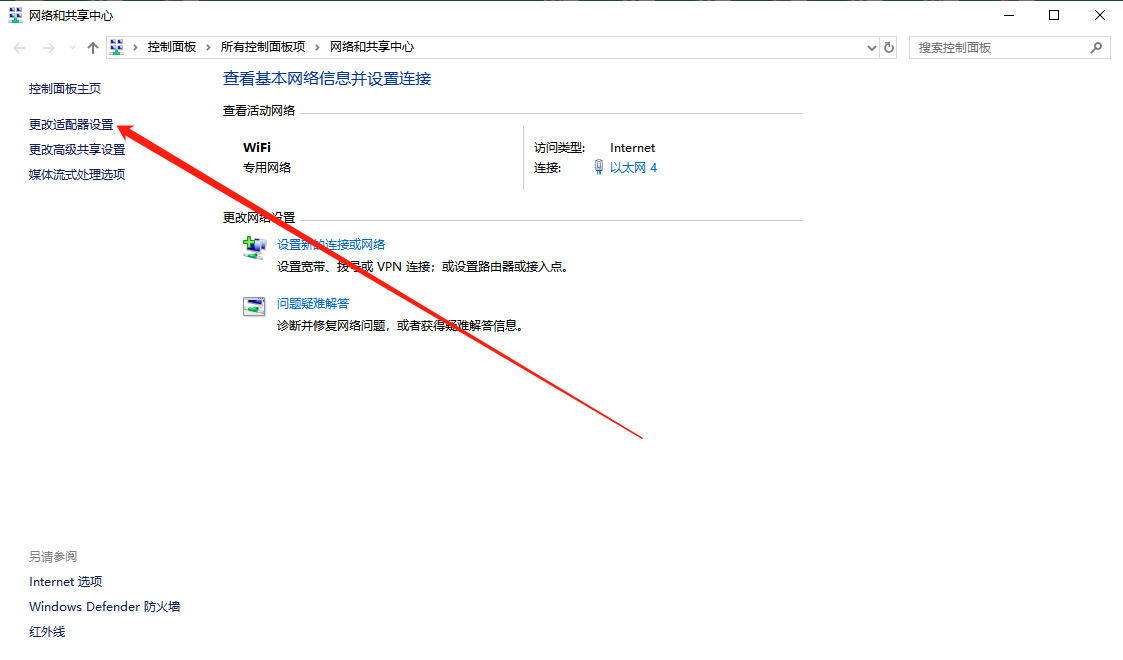The image size is (1123, 660).
Task: Expand chevron after 控制面板 breadcrumb
Action: 209,47
